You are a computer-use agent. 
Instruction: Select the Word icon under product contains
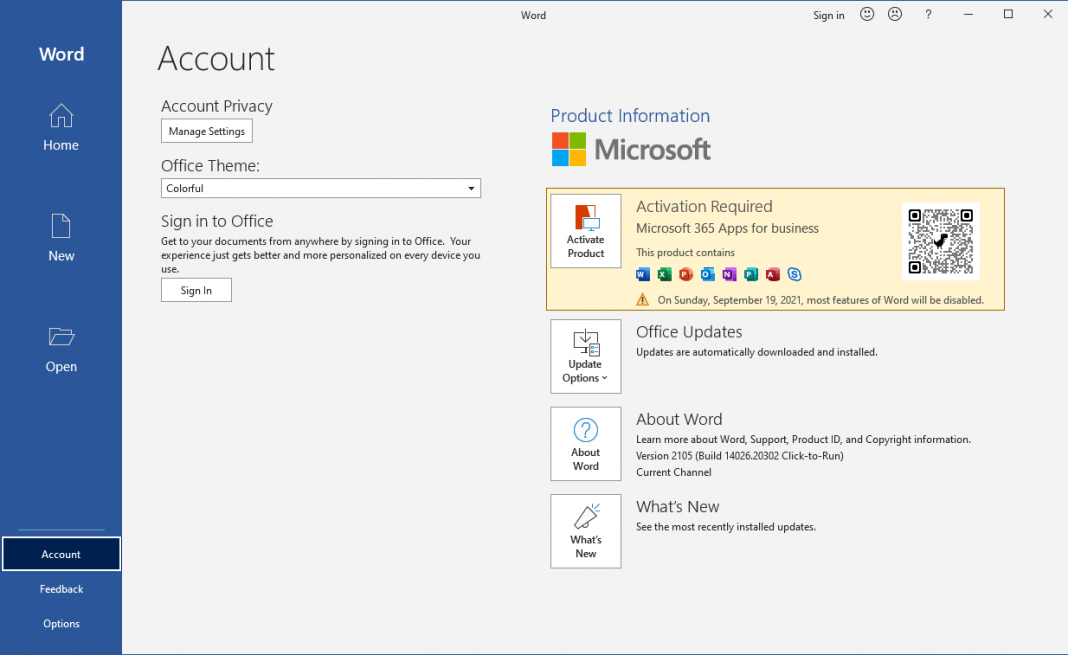641,274
